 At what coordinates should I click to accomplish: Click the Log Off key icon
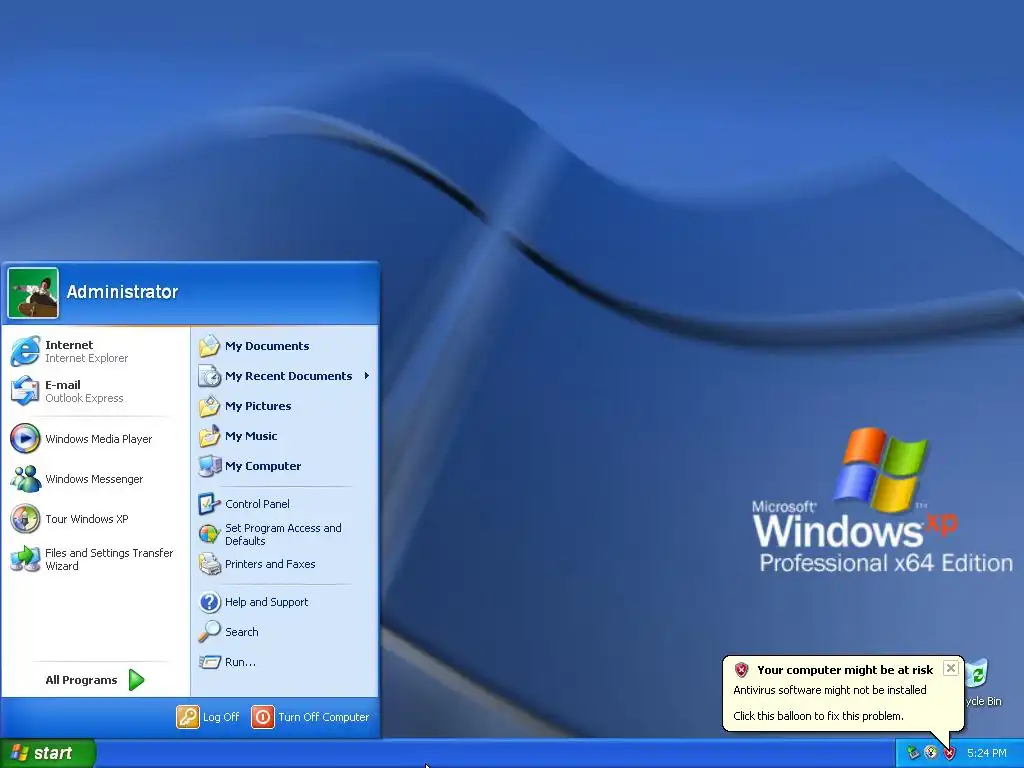coord(187,717)
